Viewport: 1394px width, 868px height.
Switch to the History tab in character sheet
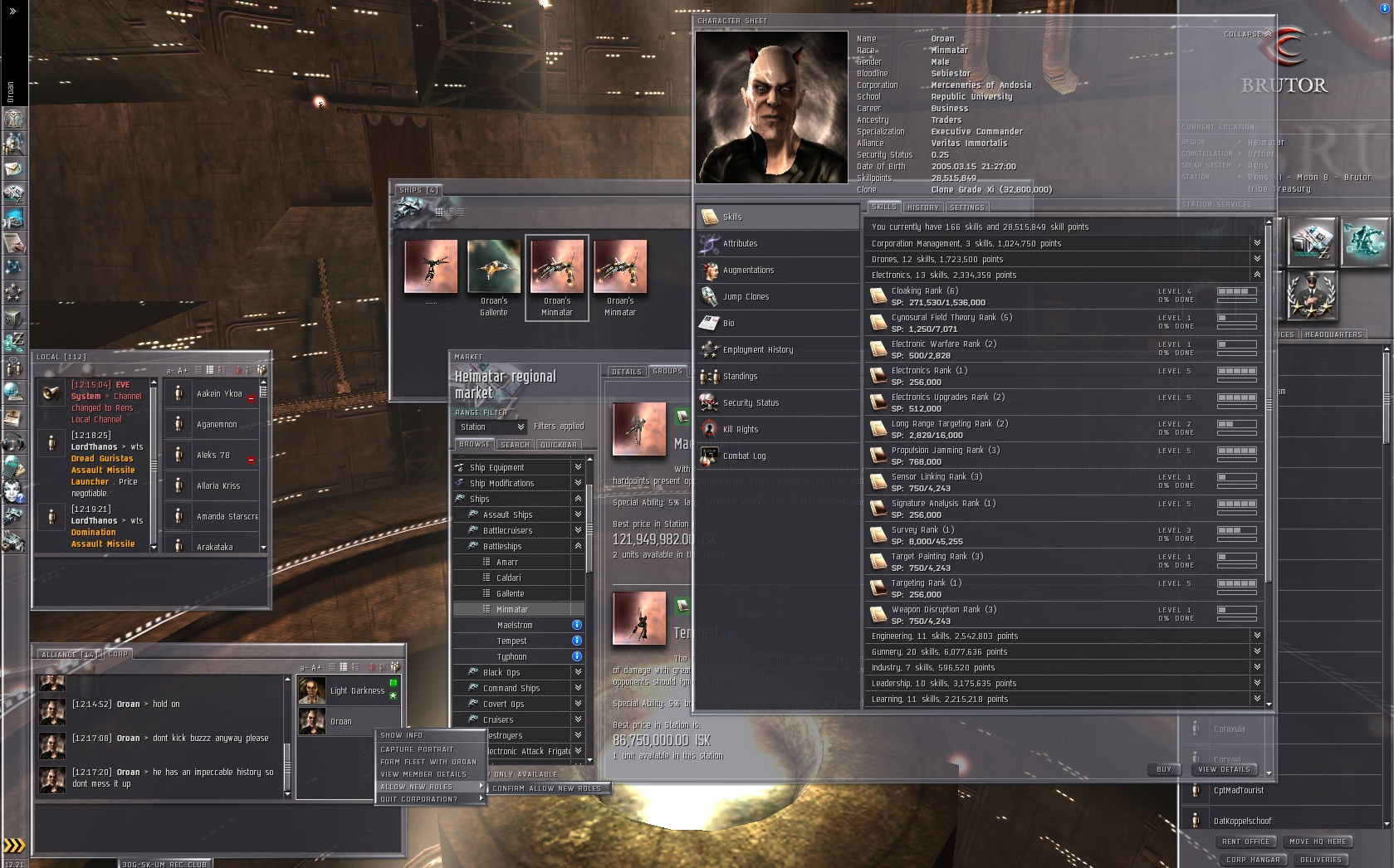pyautogui.click(x=922, y=207)
